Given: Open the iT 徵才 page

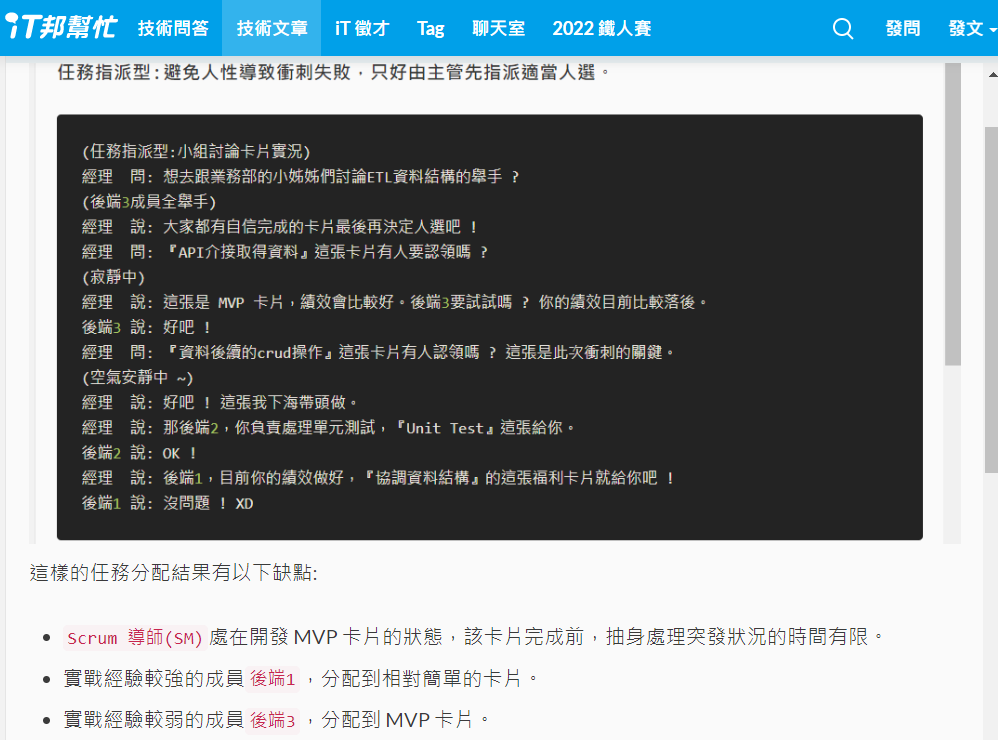Looking at the screenshot, I should [362, 28].
